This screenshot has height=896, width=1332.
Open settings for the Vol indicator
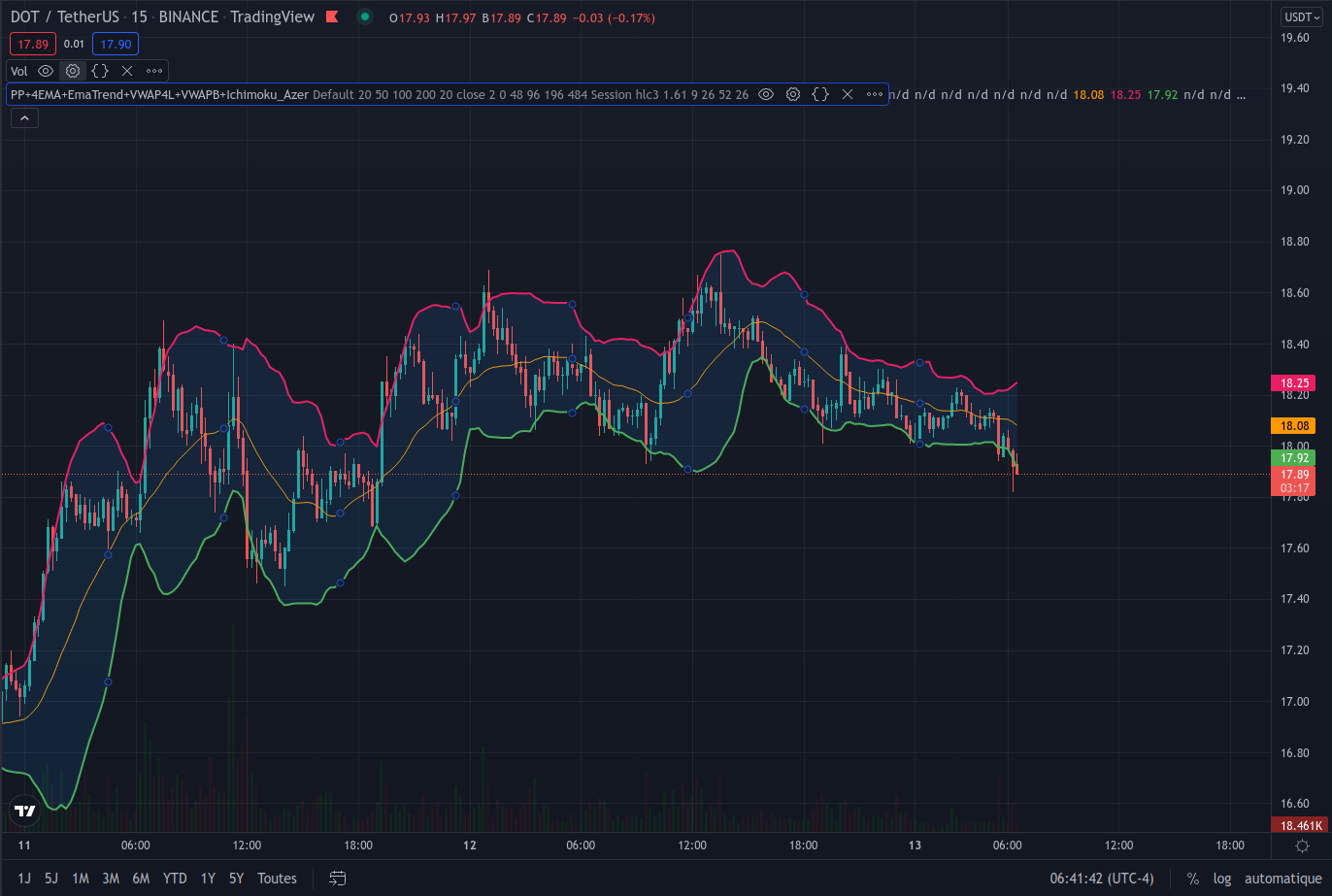tap(72, 70)
